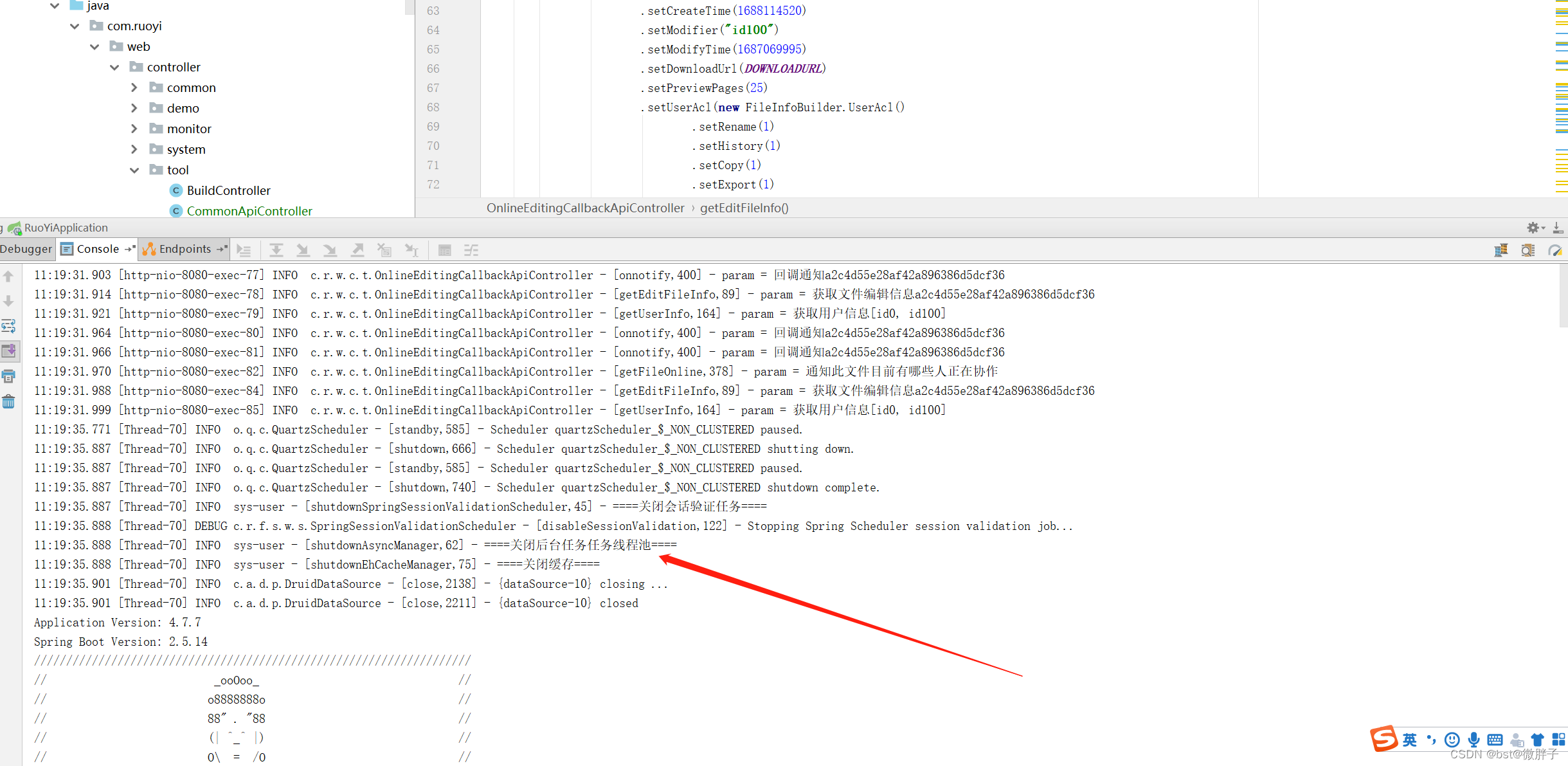Click the Sogou input method S icon
The image size is (1568, 766).
click(x=1383, y=738)
